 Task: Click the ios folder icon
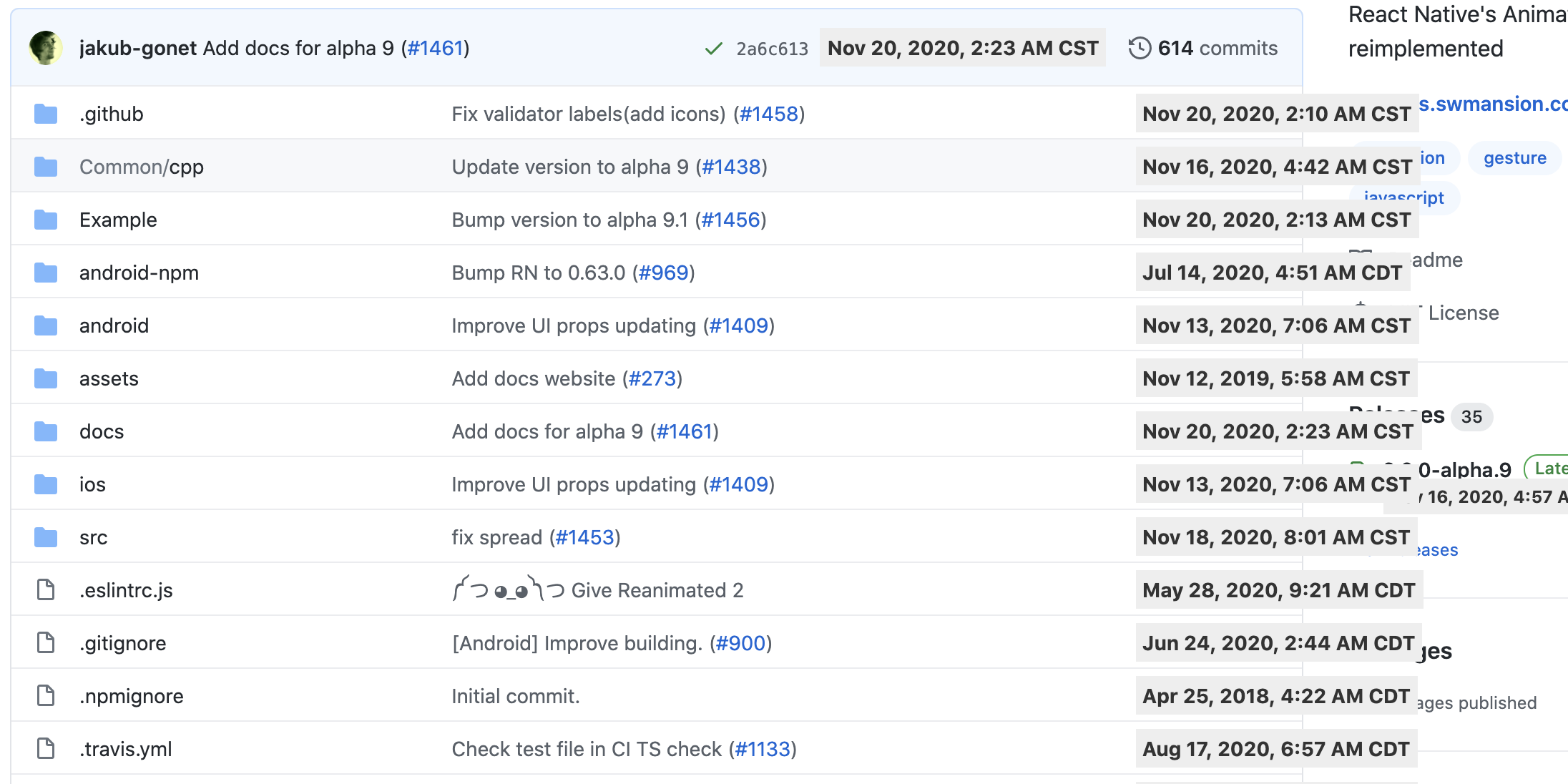coord(46,484)
